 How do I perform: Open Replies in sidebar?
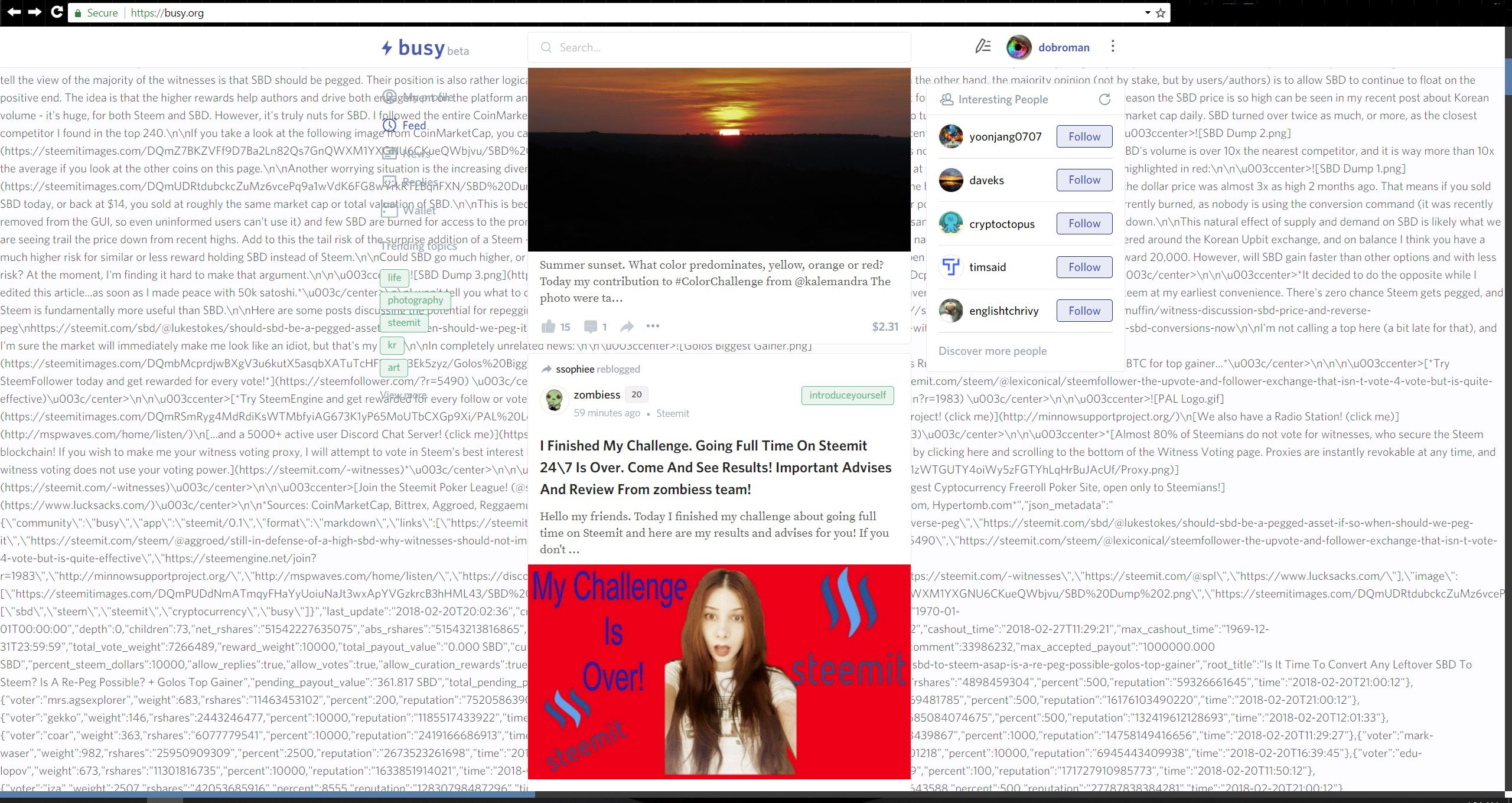click(410, 182)
